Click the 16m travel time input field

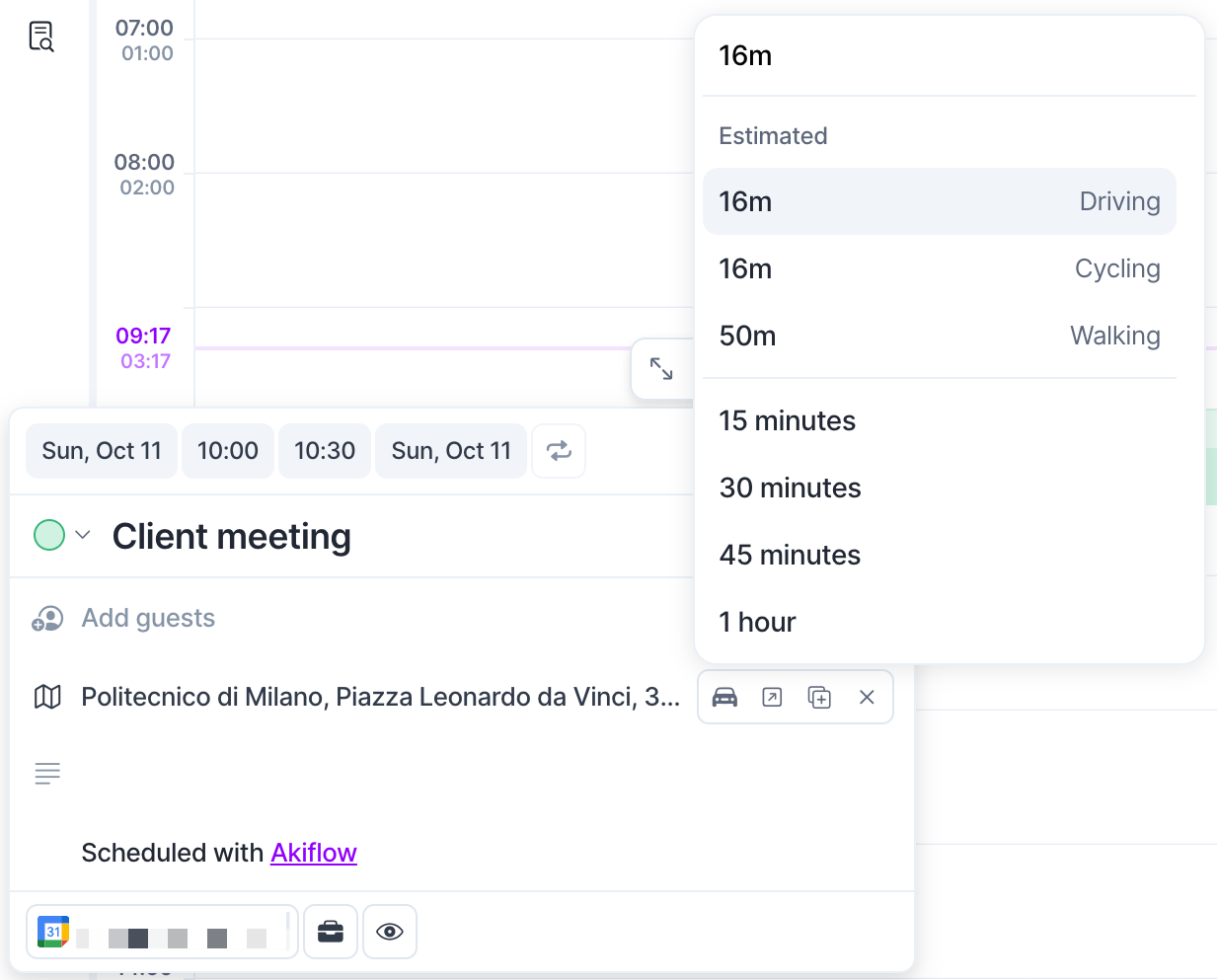click(x=949, y=56)
